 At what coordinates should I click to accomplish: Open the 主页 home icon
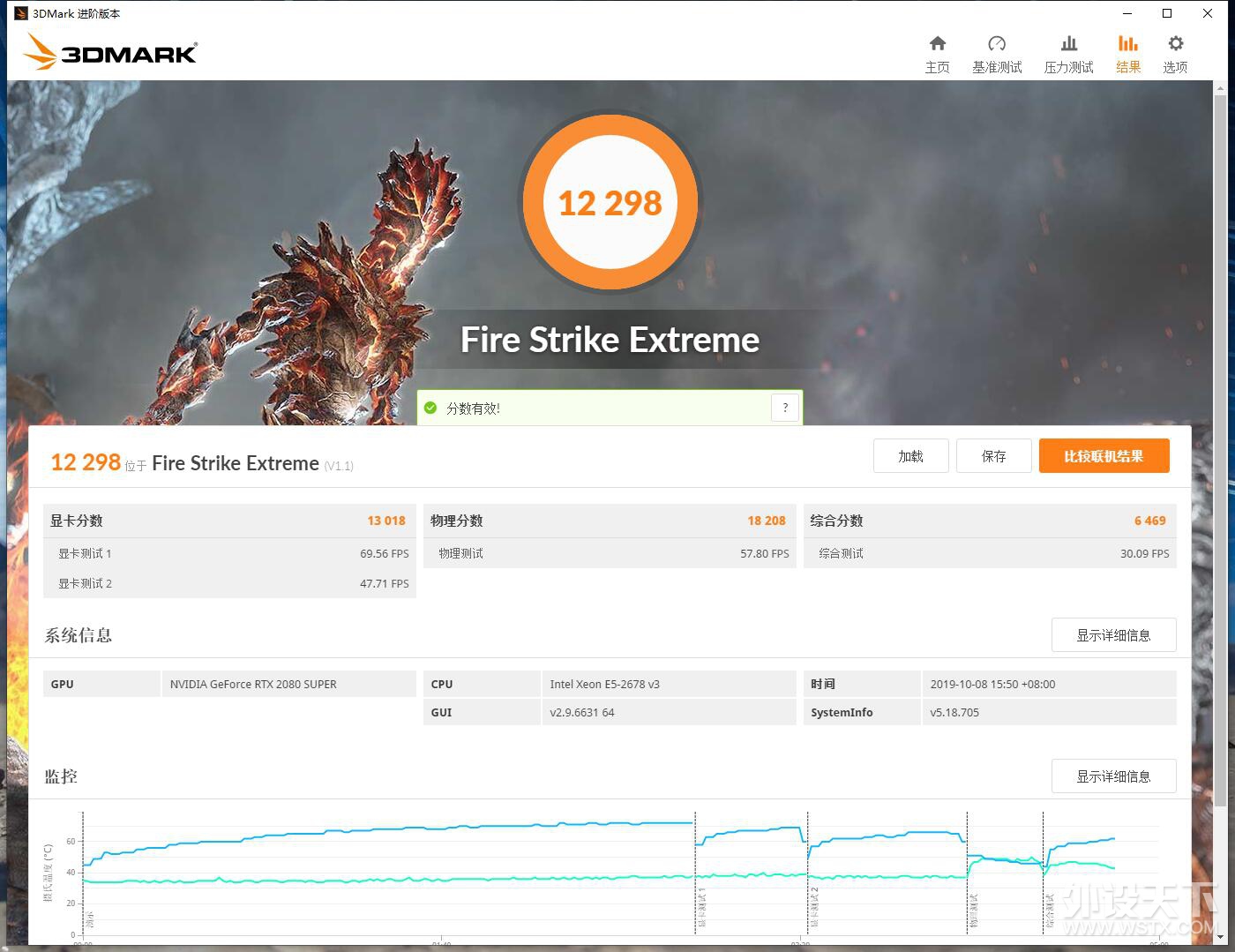(938, 43)
